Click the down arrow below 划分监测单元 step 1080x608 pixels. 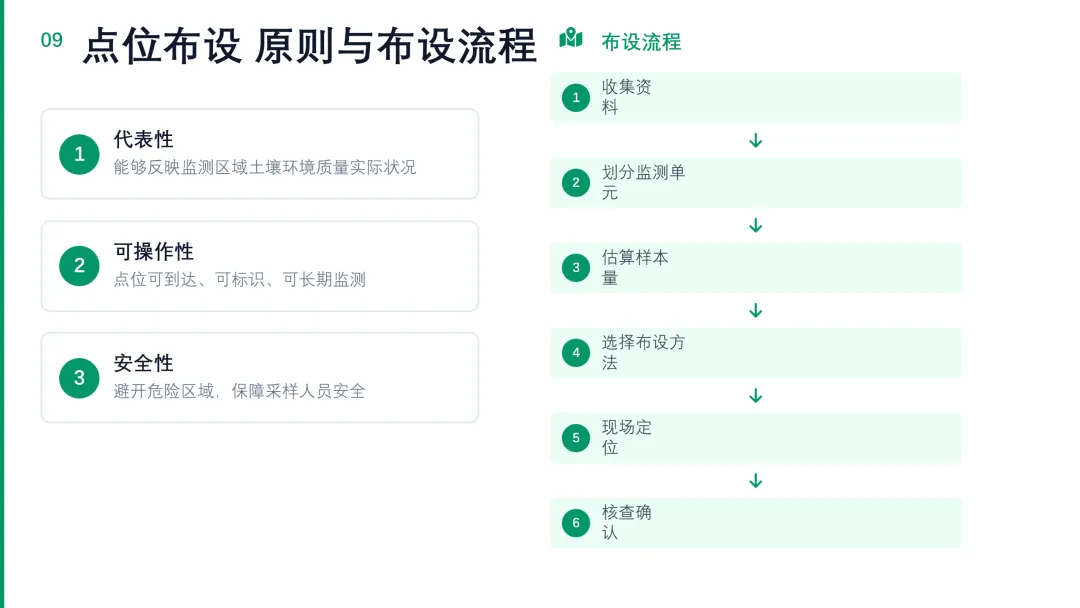(756, 225)
